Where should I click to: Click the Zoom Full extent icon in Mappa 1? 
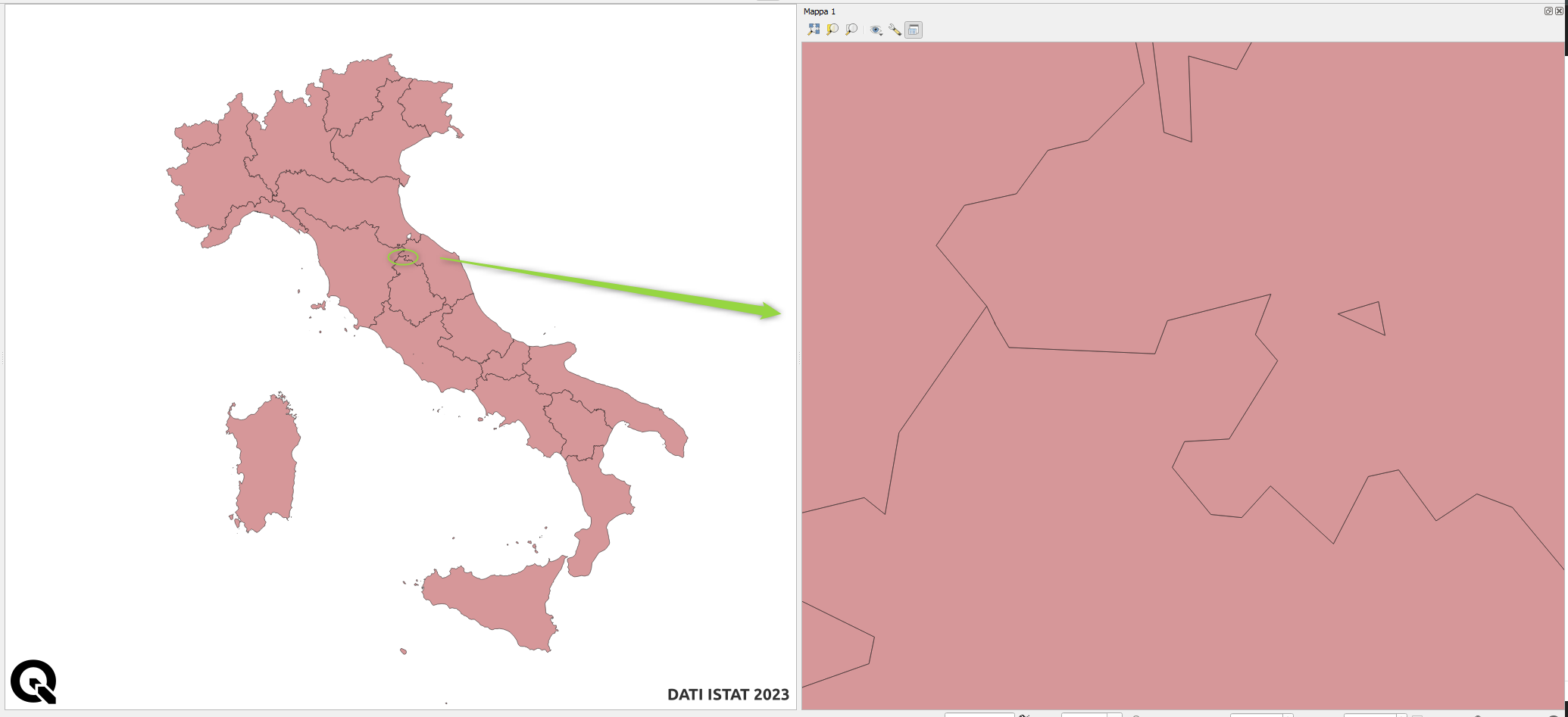pos(814,30)
